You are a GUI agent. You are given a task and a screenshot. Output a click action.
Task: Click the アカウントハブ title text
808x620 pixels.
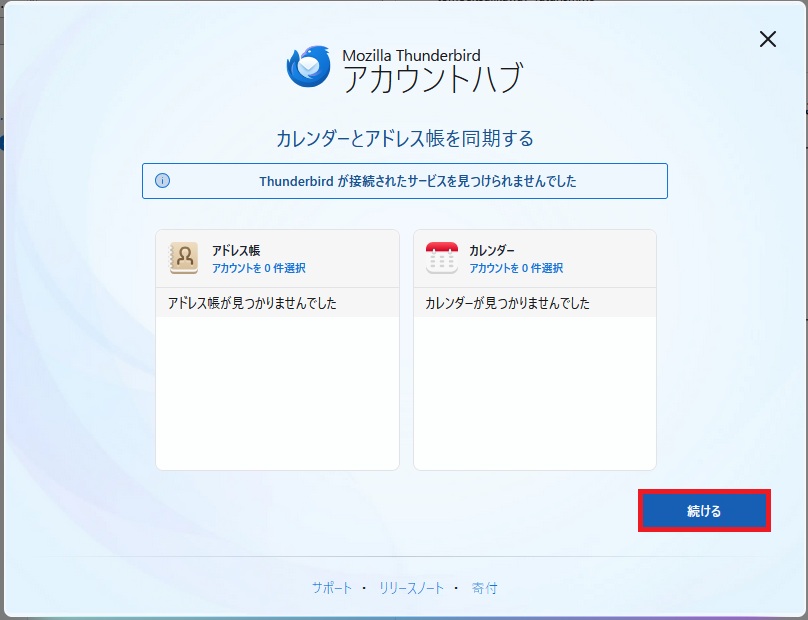tap(432, 78)
